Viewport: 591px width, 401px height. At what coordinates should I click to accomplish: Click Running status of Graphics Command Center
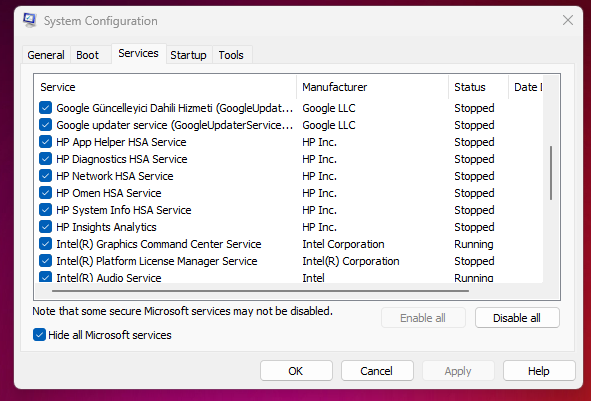(x=474, y=244)
